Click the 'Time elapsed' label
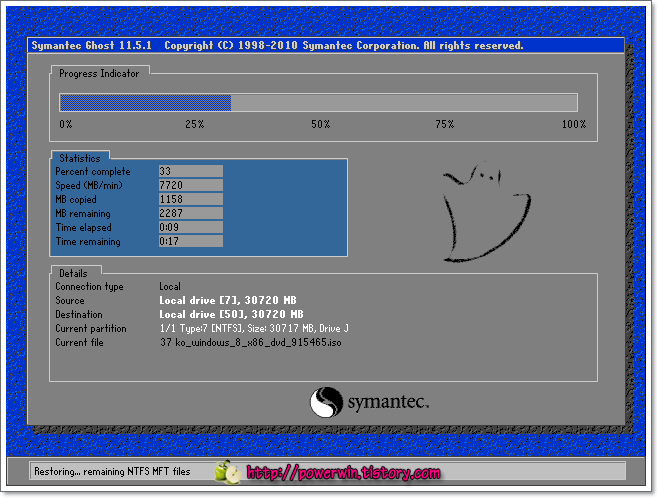The height and width of the screenshot is (498, 658). tap(84, 227)
